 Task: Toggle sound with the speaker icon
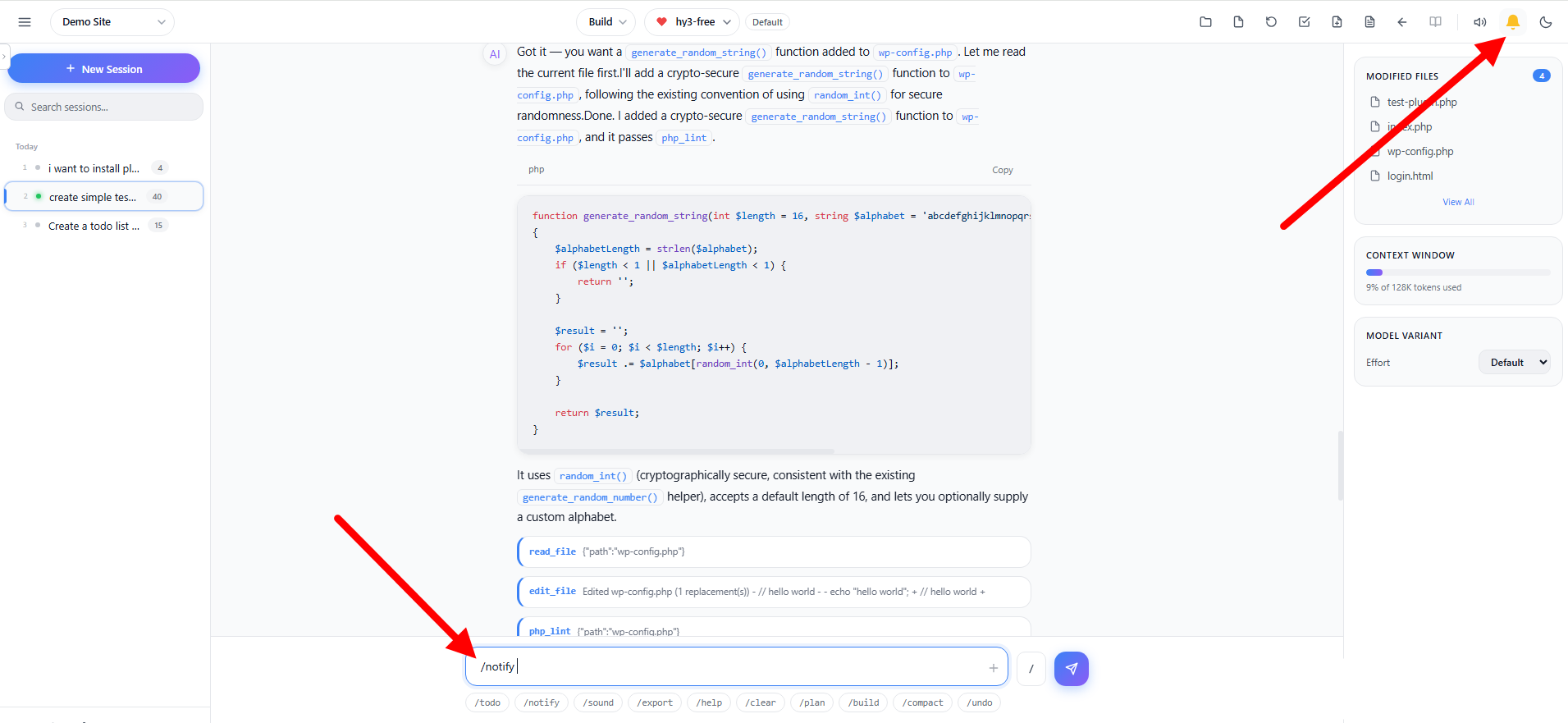coord(1479,22)
